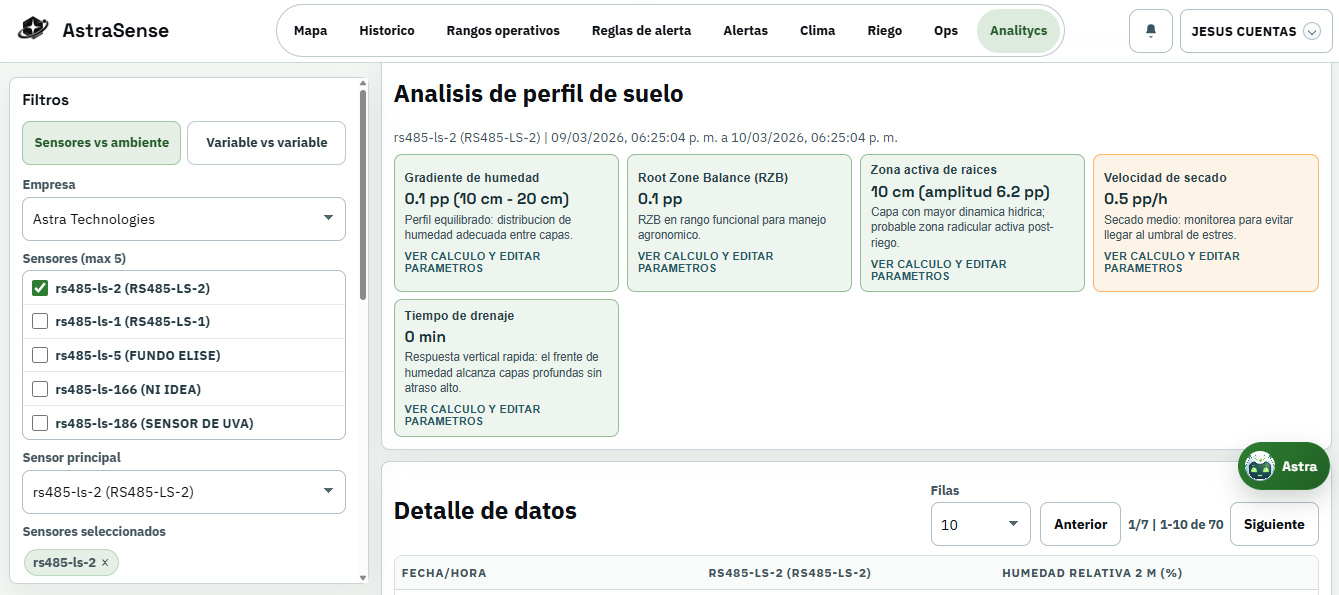Image resolution: width=1339 pixels, height=595 pixels.
Task: Open VER CALCULO on Gradiente de humedad card
Action: pyautogui.click(x=472, y=261)
